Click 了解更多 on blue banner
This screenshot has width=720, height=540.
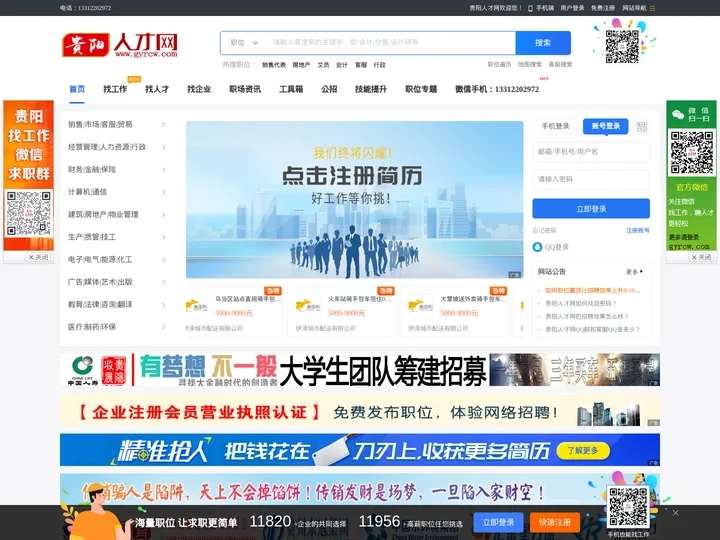[583, 451]
